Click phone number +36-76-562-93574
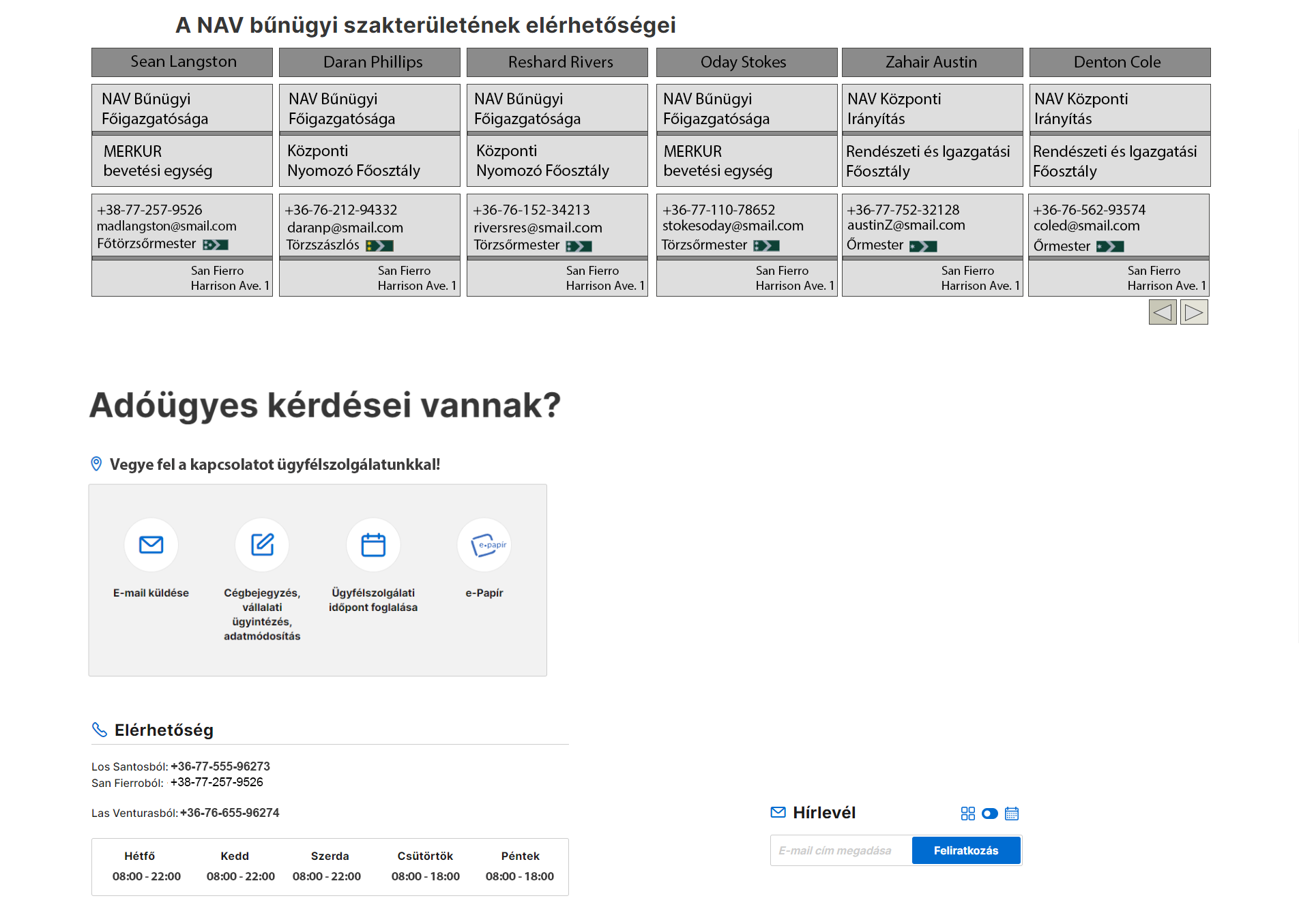This screenshot has width=1299, height=924. click(1090, 210)
